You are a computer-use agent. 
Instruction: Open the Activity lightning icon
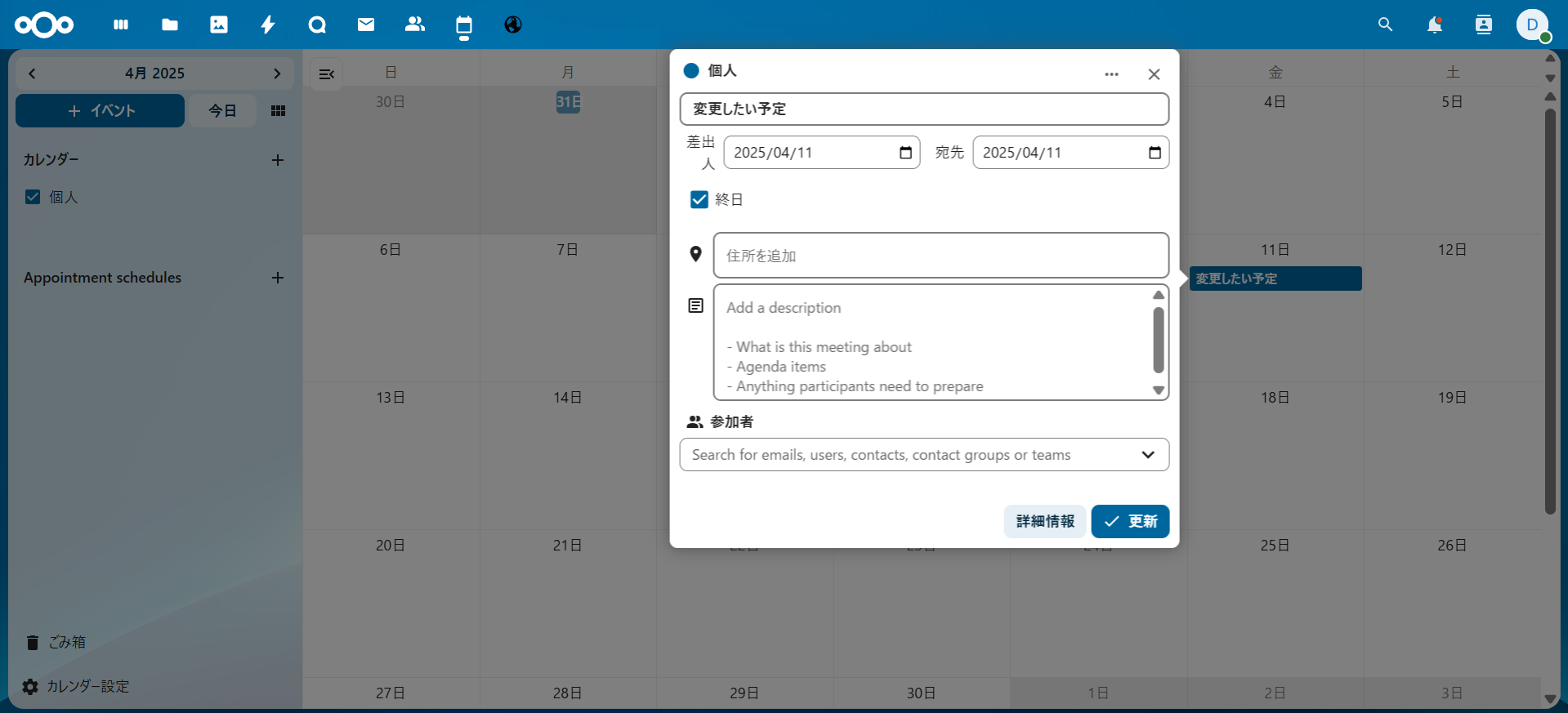(x=268, y=25)
